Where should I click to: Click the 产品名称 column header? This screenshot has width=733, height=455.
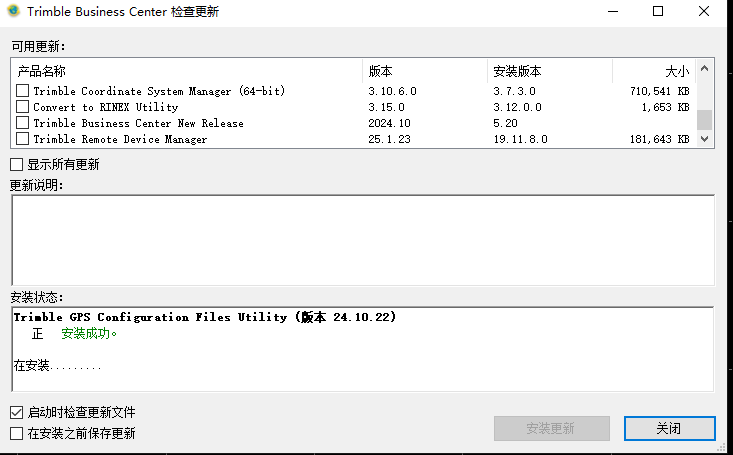pyautogui.click(x=187, y=71)
